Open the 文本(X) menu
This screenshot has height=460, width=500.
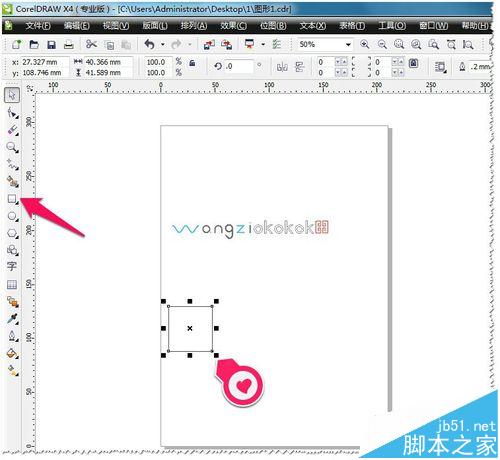(x=313, y=26)
